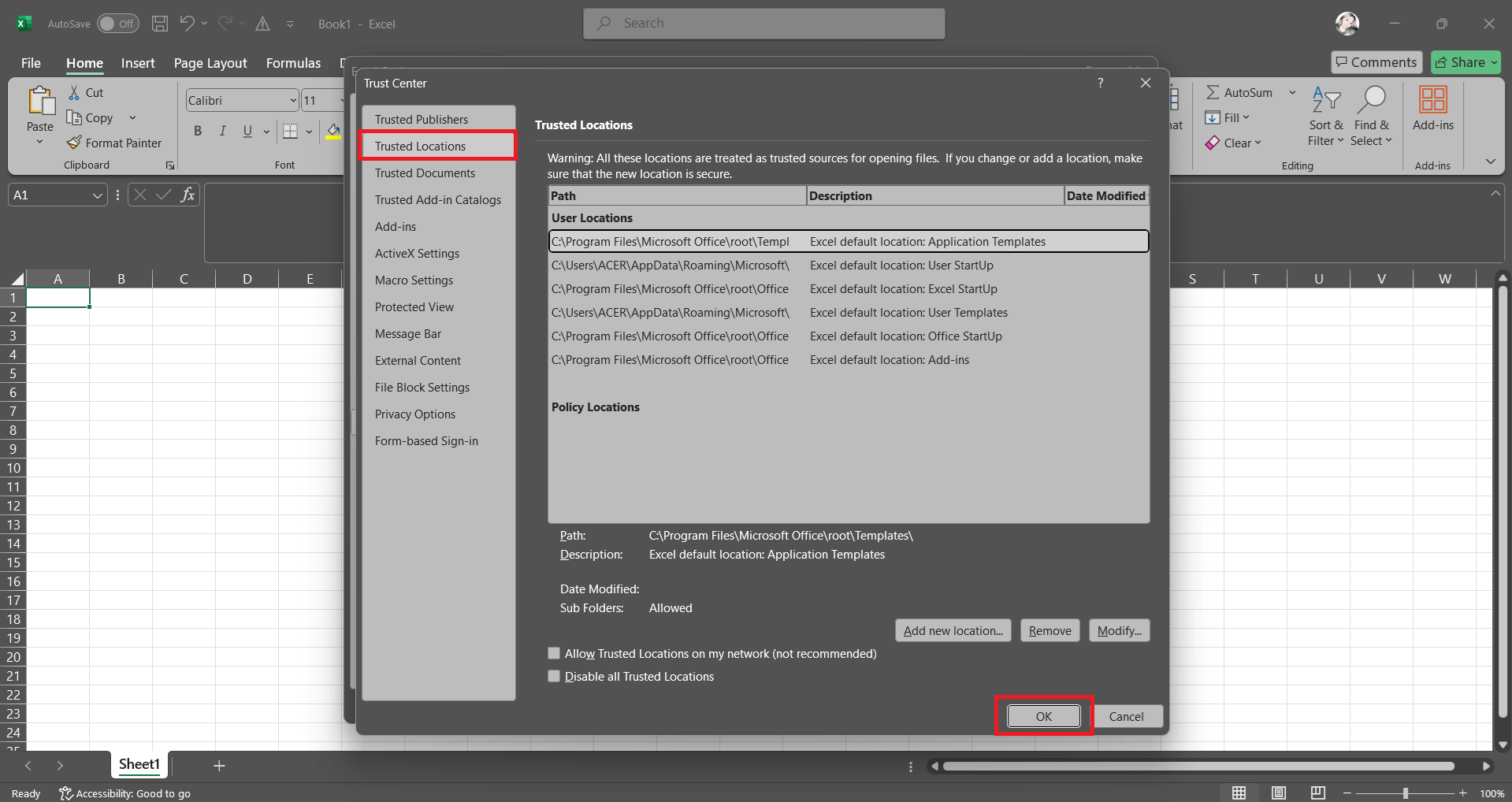The image size is (1512, 802).
Task: Switch to Normal view icon
Action: tap(1239, 793)
